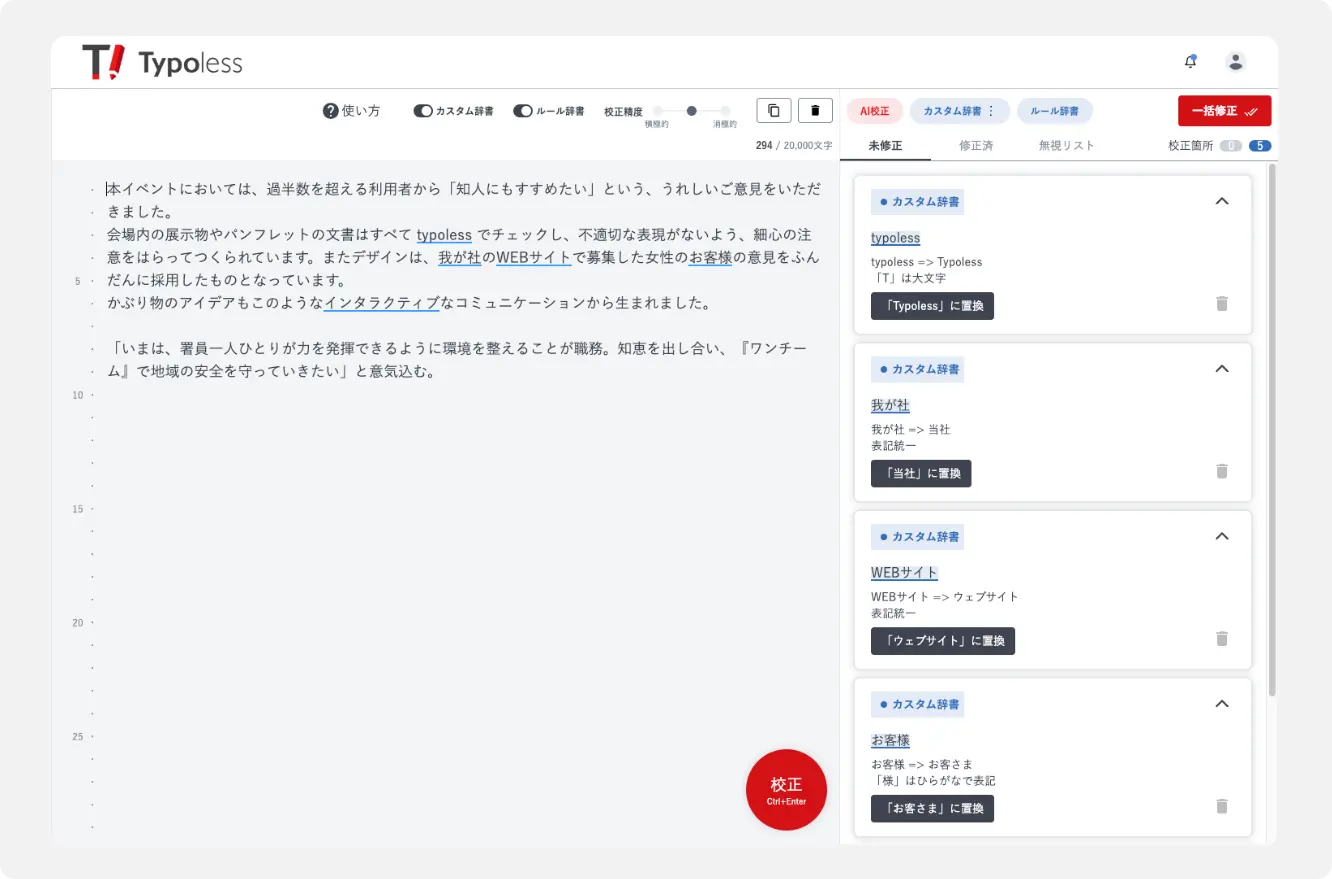Set 校正精度 slider to 消極的 end
Viewport: 1332px width, 879px height.
pos(725,111)
